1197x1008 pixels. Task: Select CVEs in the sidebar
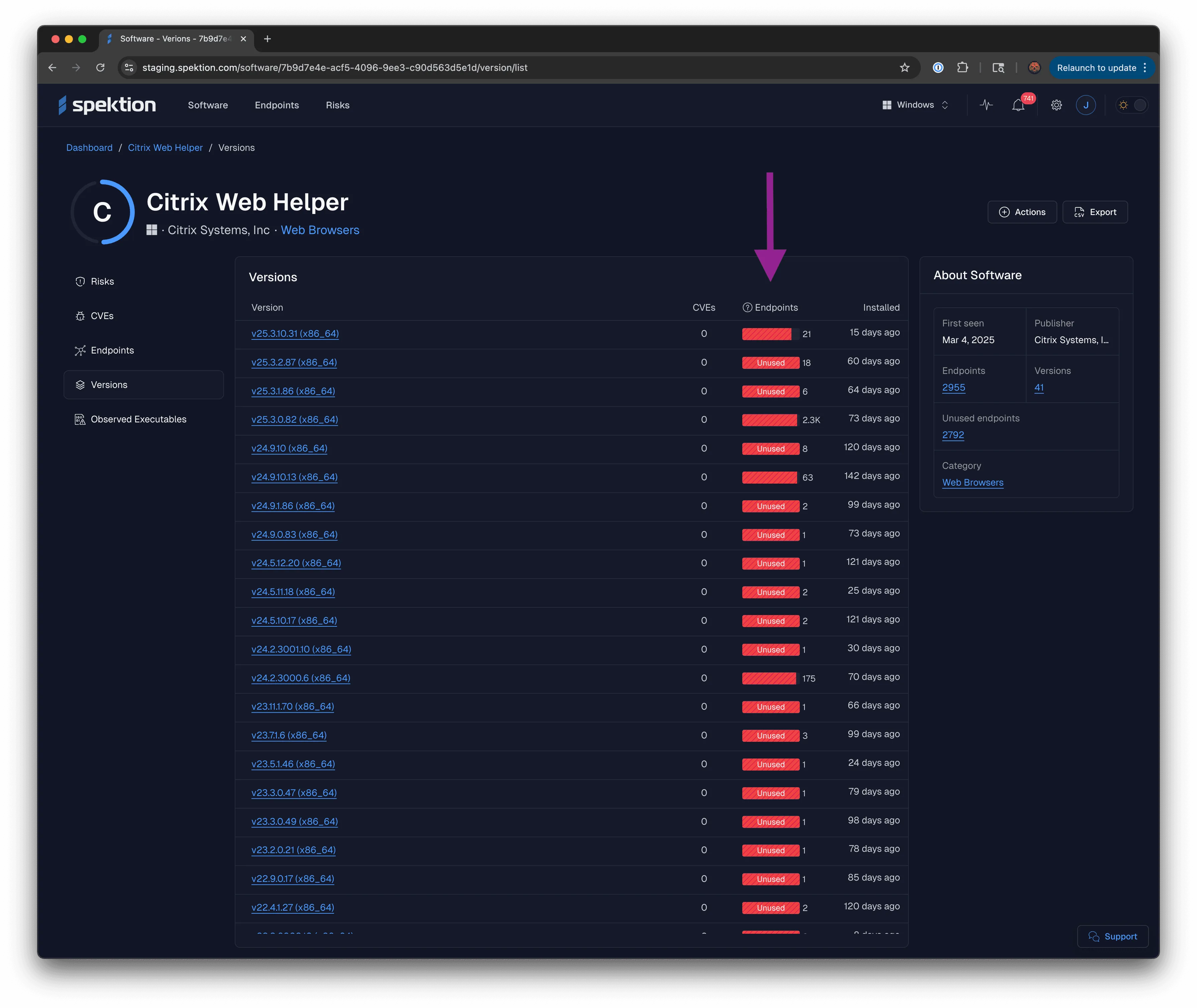[x=143, y=316]
